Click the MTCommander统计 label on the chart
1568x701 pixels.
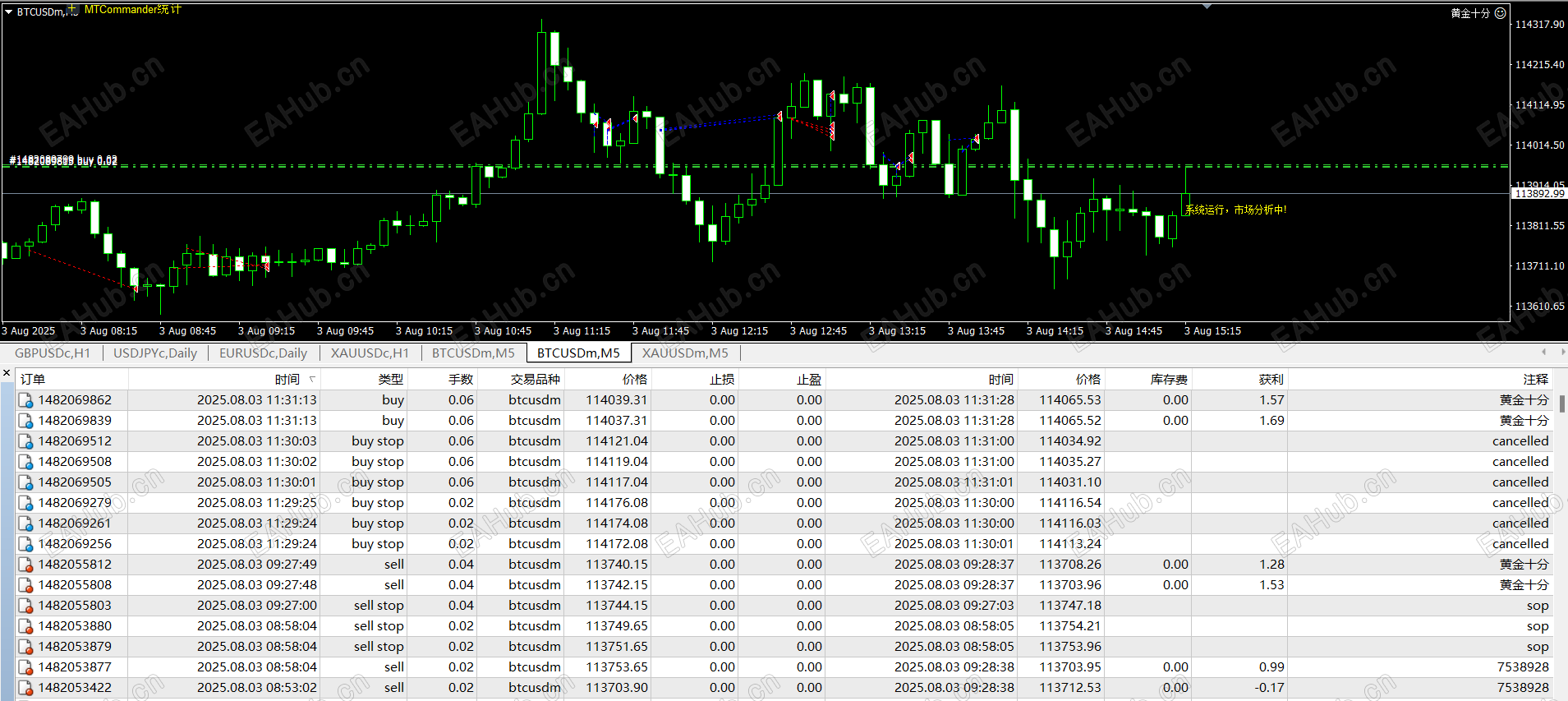(x=133, y=10)
